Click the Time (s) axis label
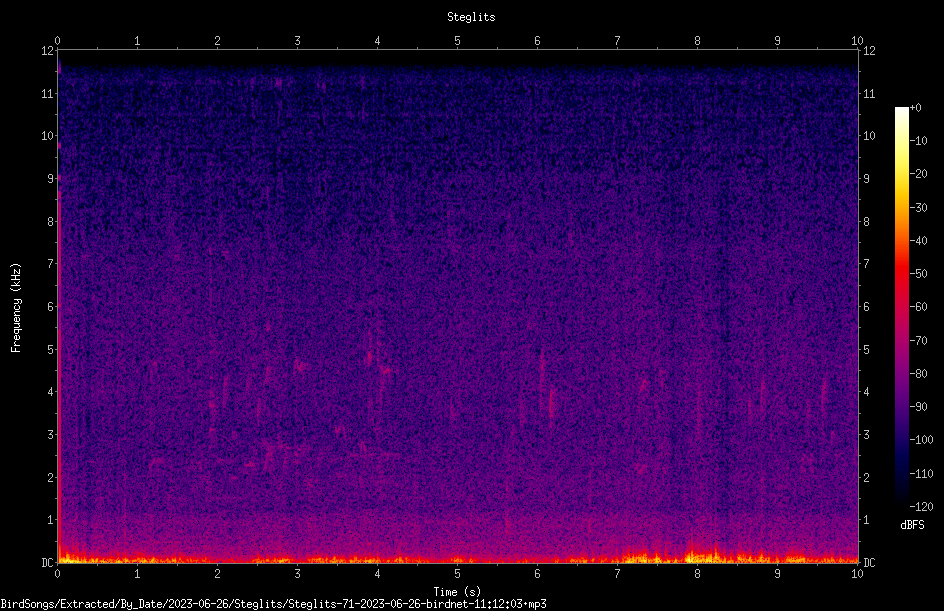Screen dimensions: 944x611 coord(457,592)
